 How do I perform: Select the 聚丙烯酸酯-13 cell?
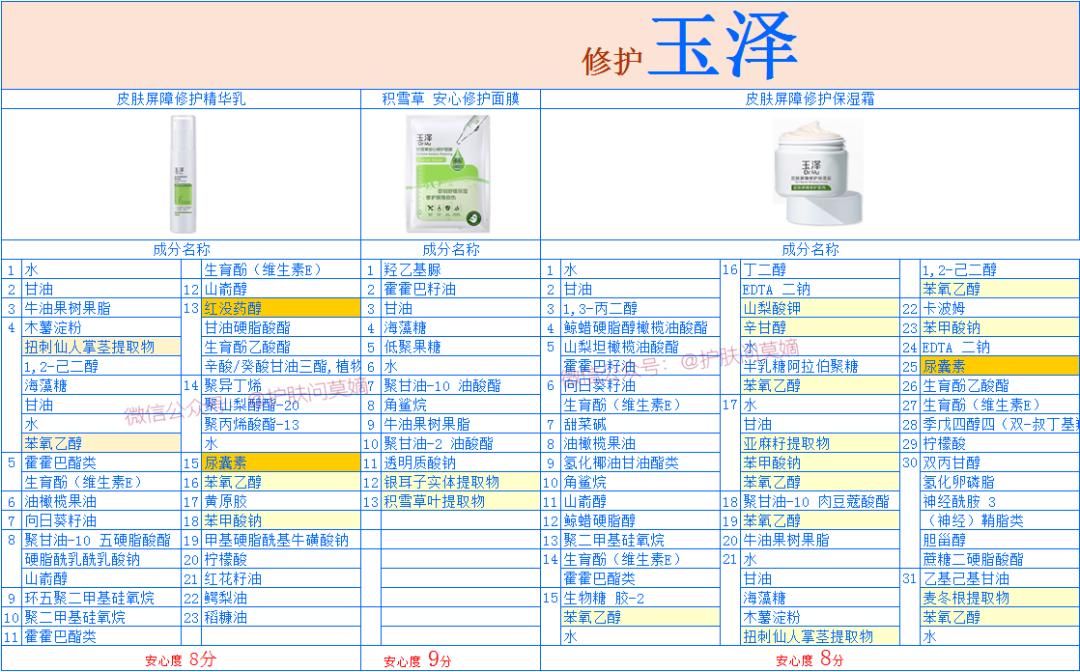tap(281, 424)
